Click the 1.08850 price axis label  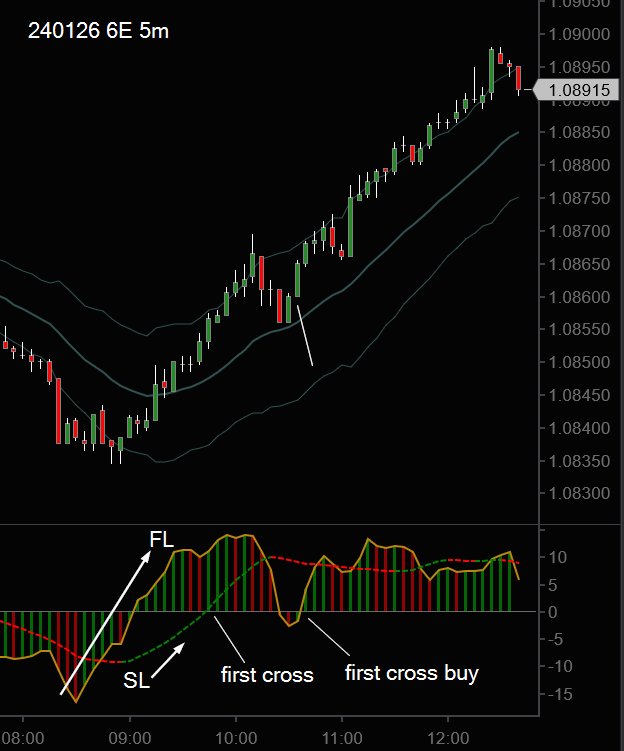(579, 132)
